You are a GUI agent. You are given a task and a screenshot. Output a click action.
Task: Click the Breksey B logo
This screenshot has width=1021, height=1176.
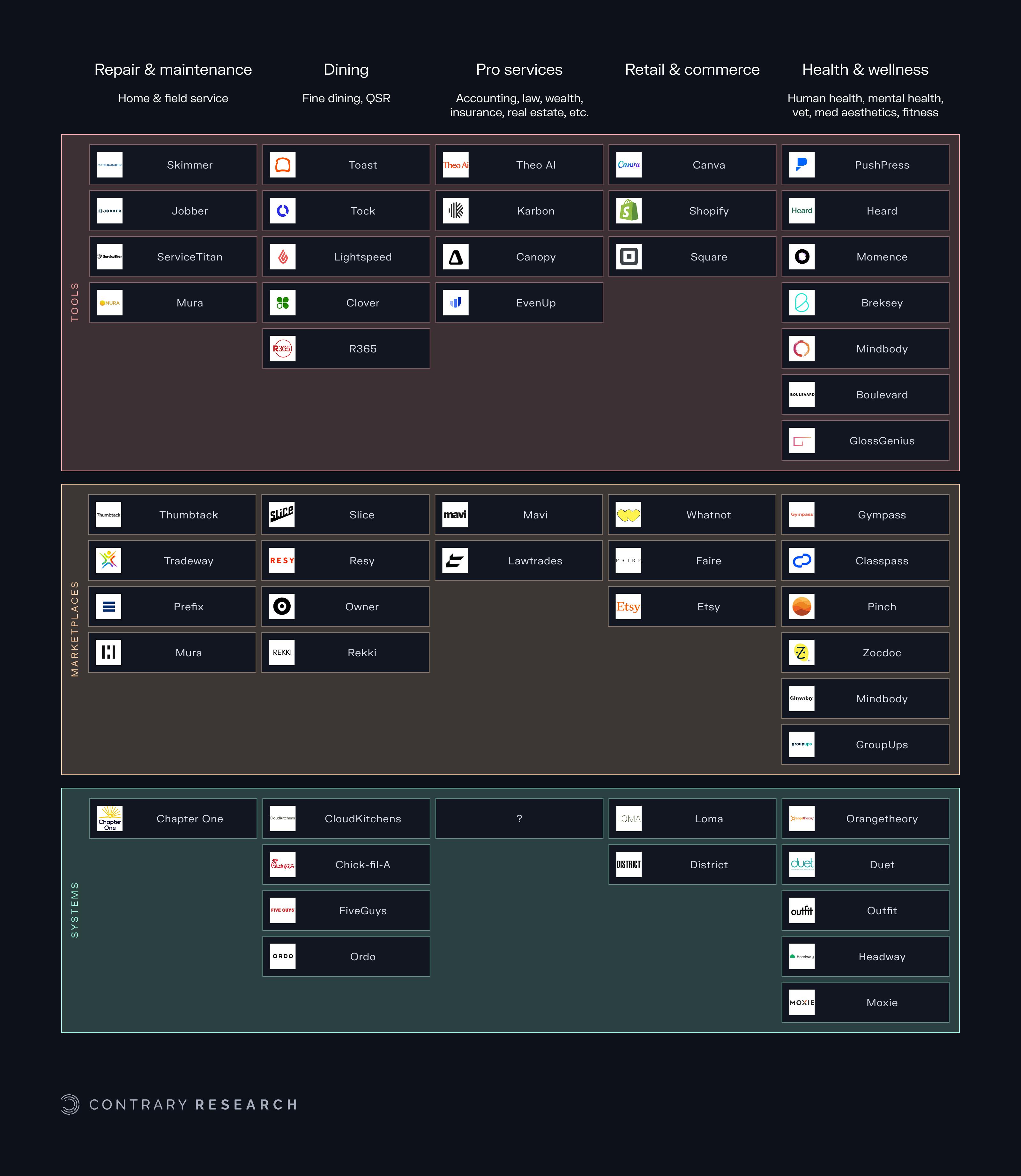802,303
